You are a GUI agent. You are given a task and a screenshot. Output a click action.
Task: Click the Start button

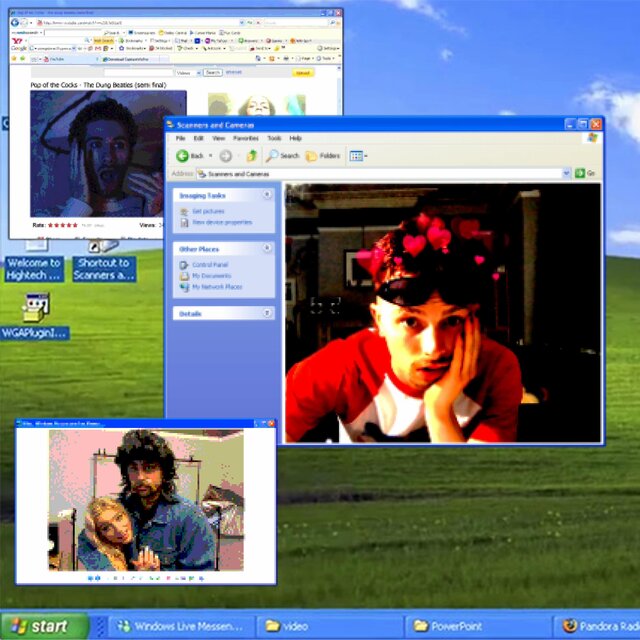tap(44, 626)
